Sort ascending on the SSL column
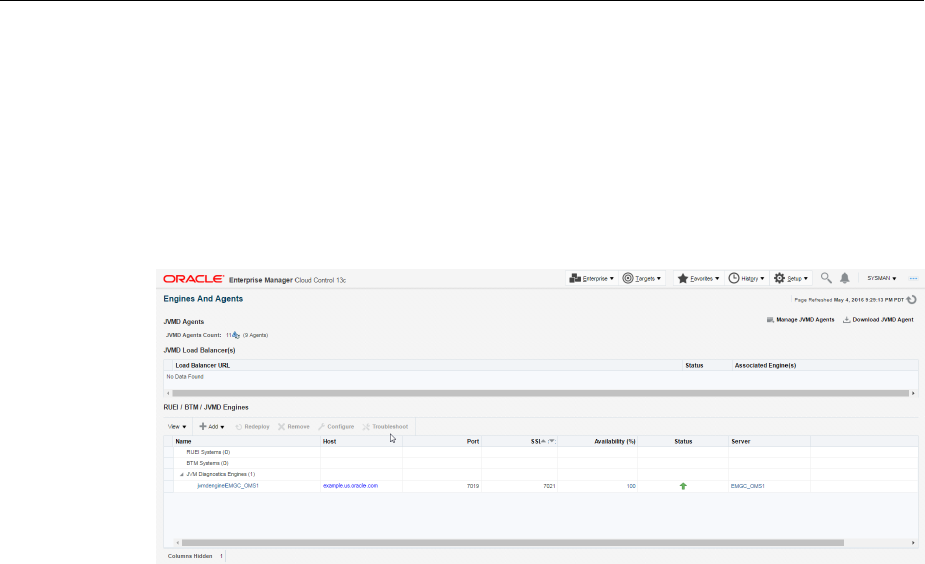Image resolution: width=925 pixels, height=564 pixels. pyautogui.click(x=543, y=440)
